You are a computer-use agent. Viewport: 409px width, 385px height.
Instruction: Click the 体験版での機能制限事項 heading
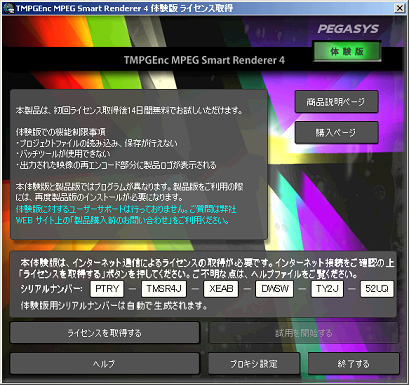[x=61, y=132]
